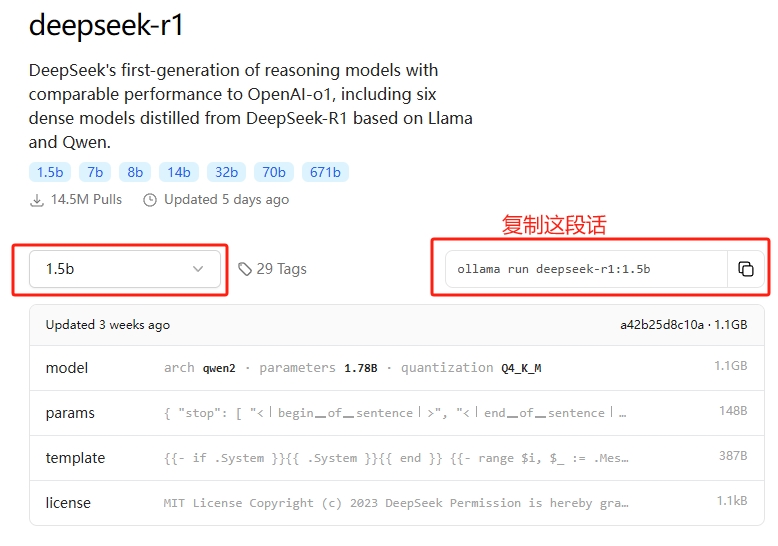Pick the 70b size tag
Screen dimensions: 778x546
pos(273,172)
